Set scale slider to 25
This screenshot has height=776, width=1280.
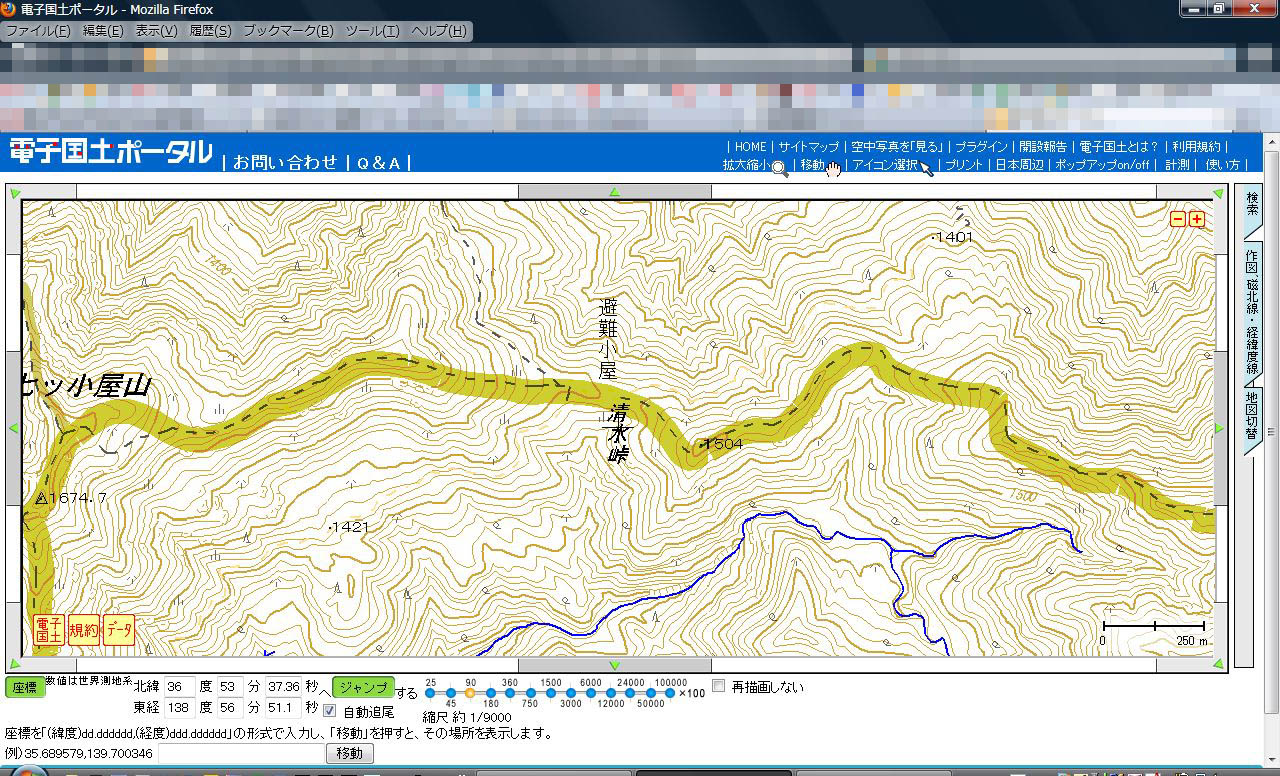pos(431,693)
